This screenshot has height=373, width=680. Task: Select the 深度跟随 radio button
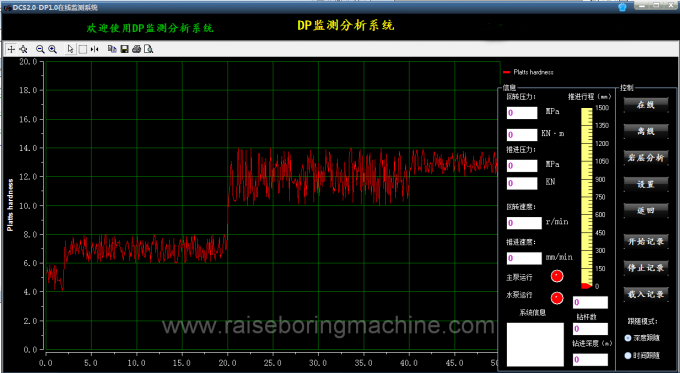click(x=628, y=338)
